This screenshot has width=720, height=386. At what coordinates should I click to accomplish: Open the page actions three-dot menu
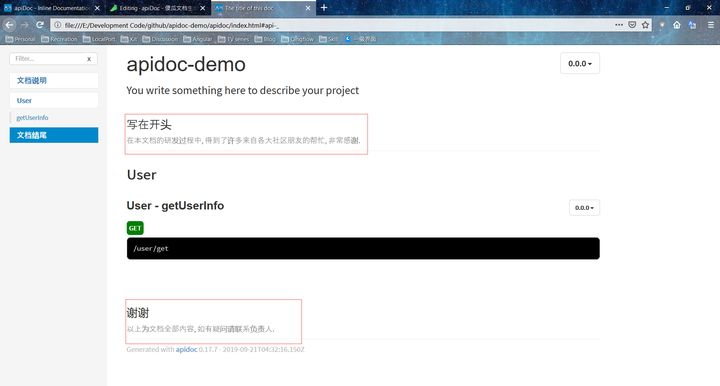pos(619,25)
